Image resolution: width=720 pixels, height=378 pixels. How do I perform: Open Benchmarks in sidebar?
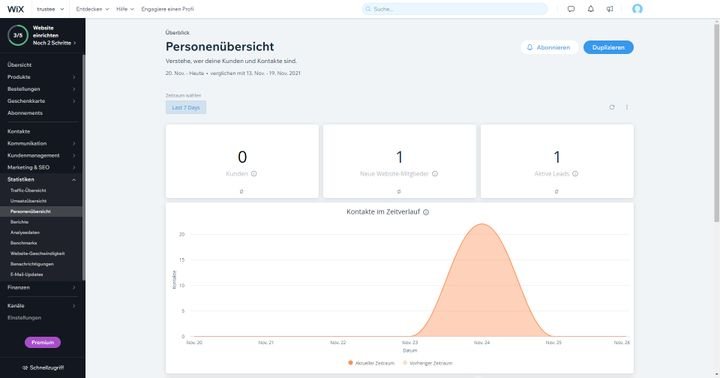(x=23, y=243)
